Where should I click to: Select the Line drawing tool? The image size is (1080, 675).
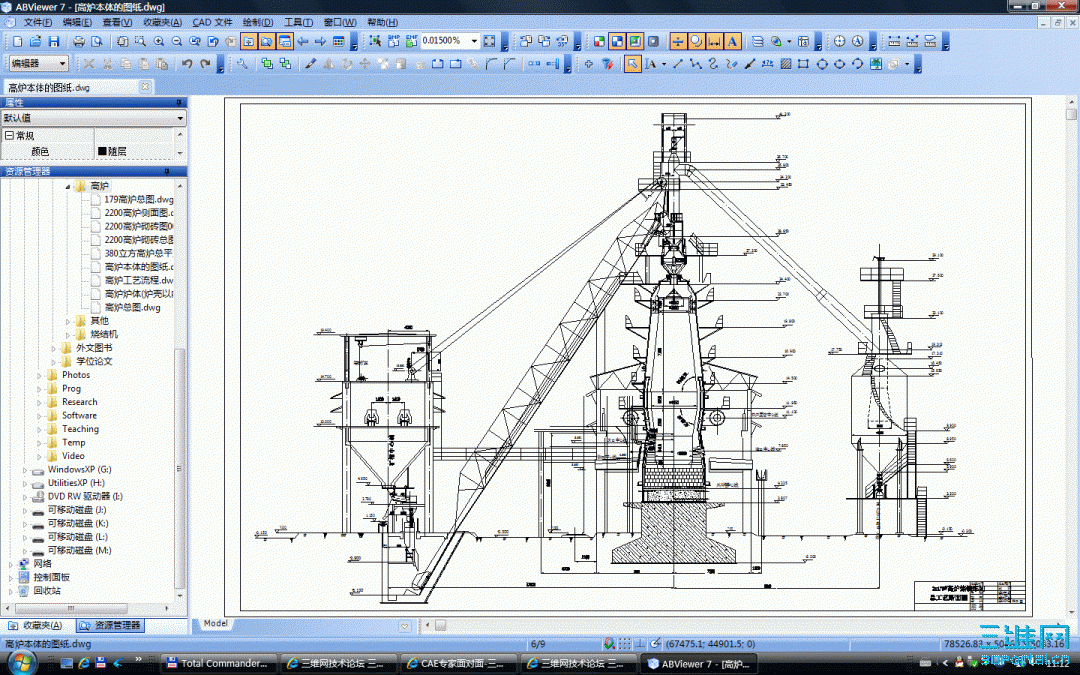click(x=678, y=64)
